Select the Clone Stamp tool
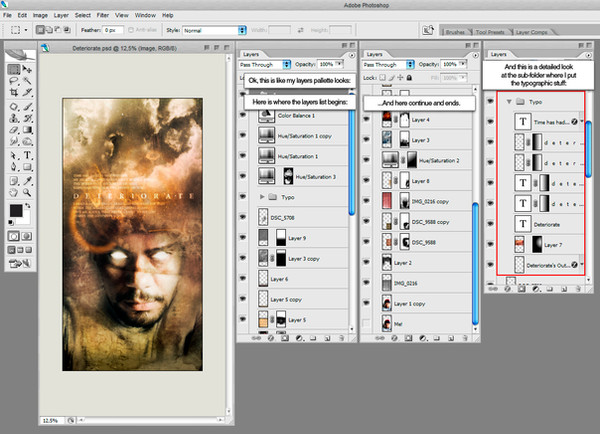The height and width of the screenshot is (434, 600). pos(14,118)
